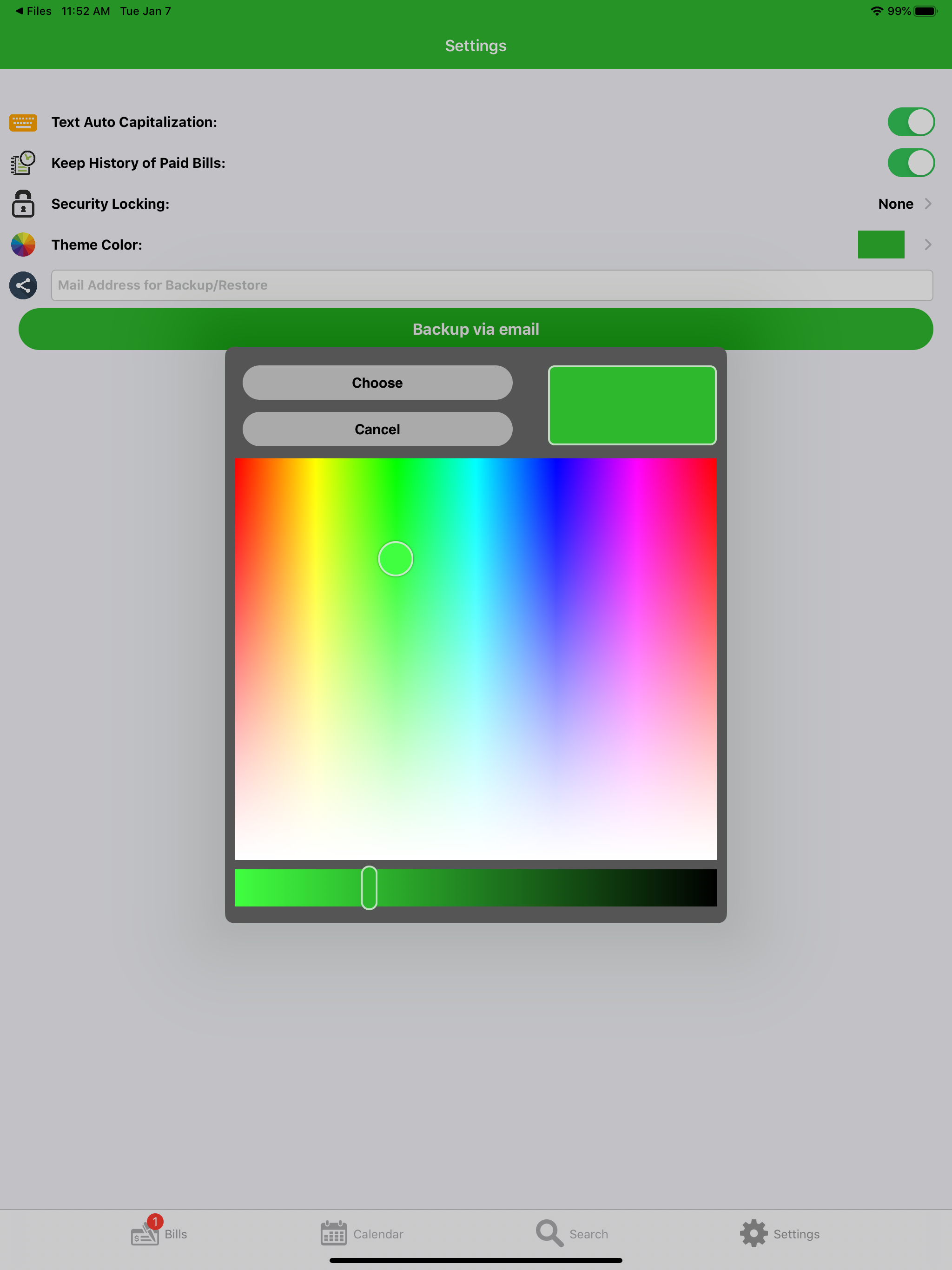Click the color wheel Theme Color icon
This screenshot has height=1270, width=952.
coord(23,245)
